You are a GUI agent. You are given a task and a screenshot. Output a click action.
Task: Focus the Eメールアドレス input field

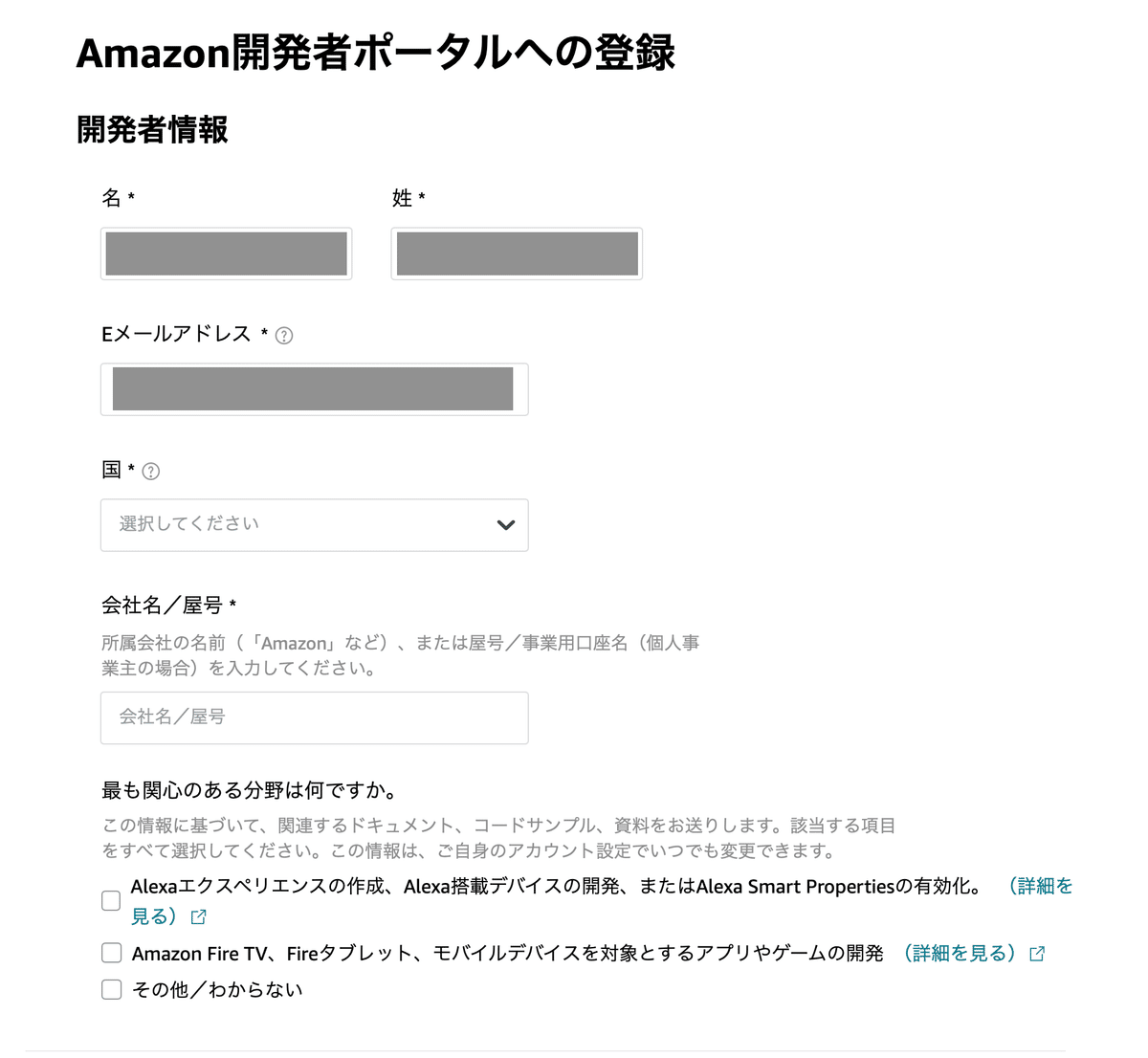(315, 389)
